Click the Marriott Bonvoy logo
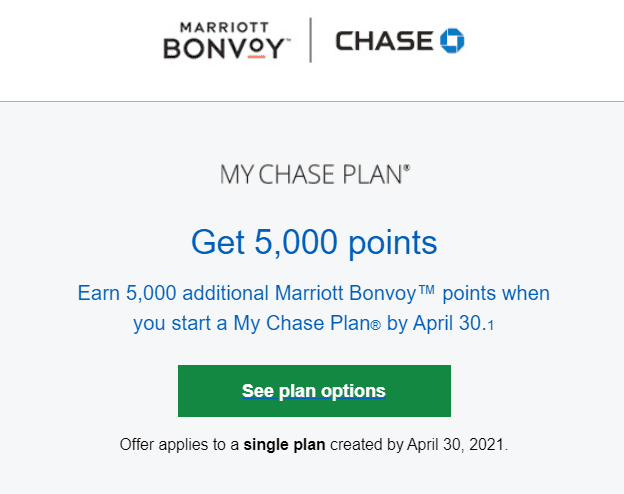 pos(227,41)
